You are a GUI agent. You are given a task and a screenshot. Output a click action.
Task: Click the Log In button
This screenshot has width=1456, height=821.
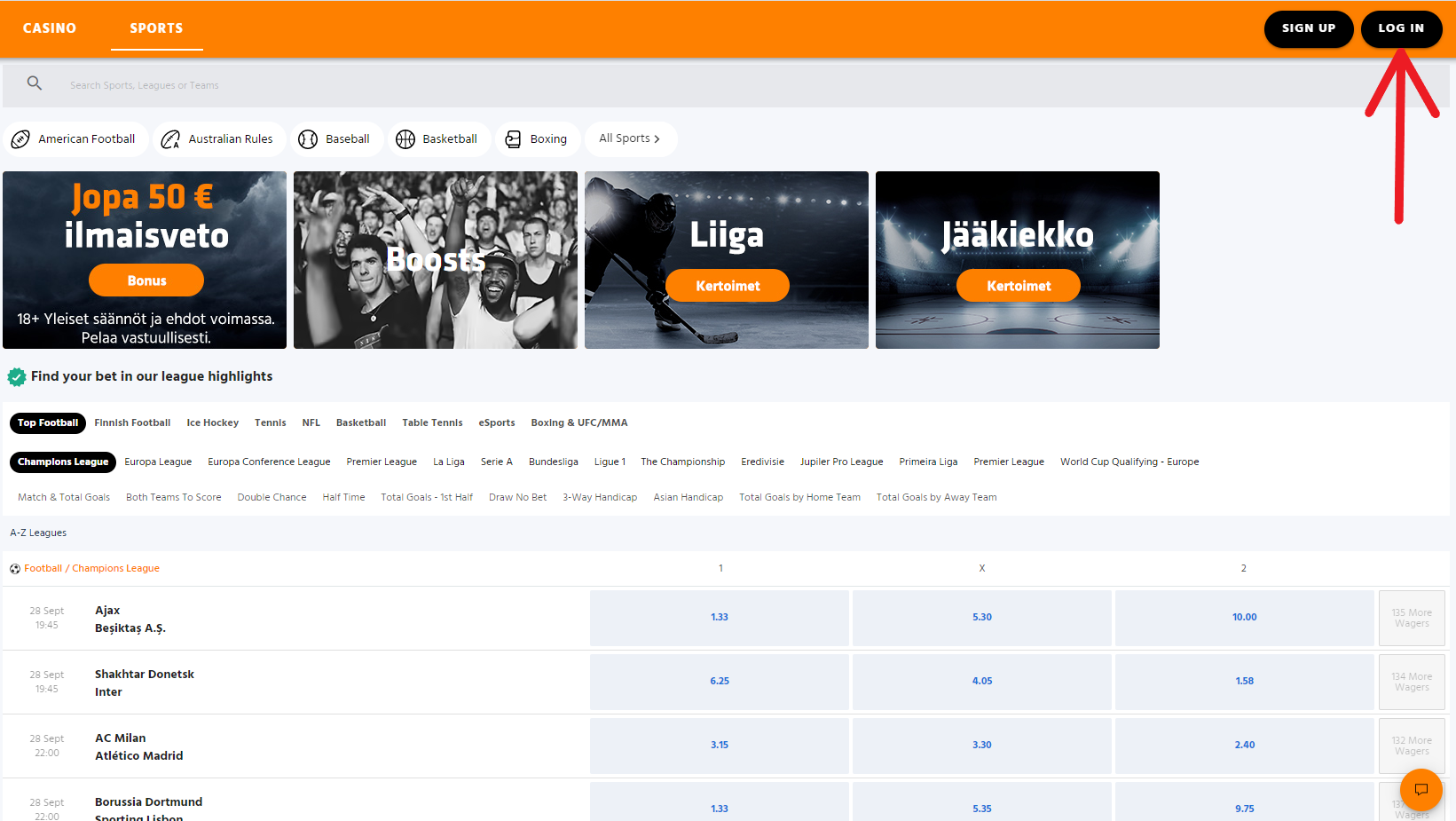pyautogui.click(x=1401, y=28)
